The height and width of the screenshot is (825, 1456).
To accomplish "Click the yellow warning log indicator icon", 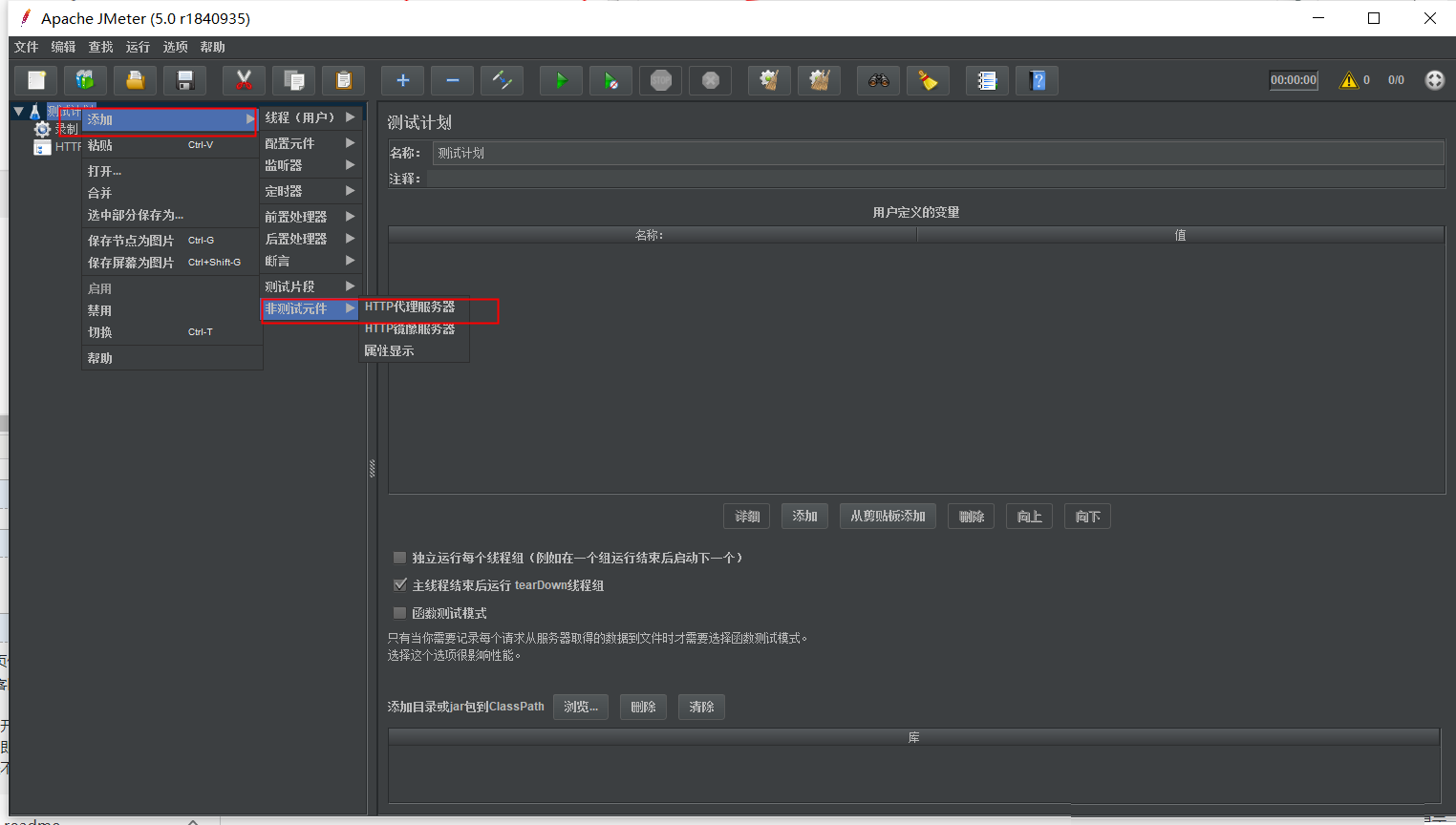I will [x=1348, y=80].
